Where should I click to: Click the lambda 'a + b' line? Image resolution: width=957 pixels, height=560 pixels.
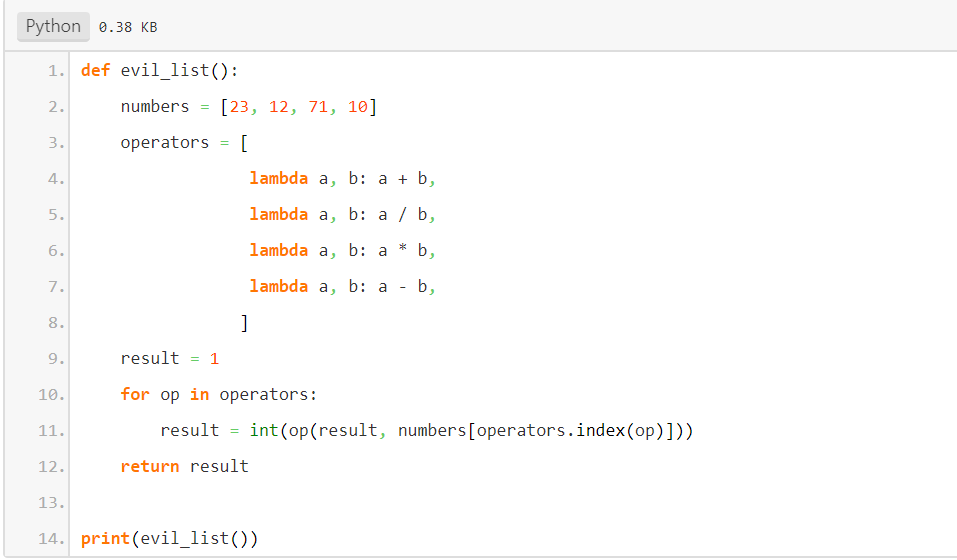(342, 179)
